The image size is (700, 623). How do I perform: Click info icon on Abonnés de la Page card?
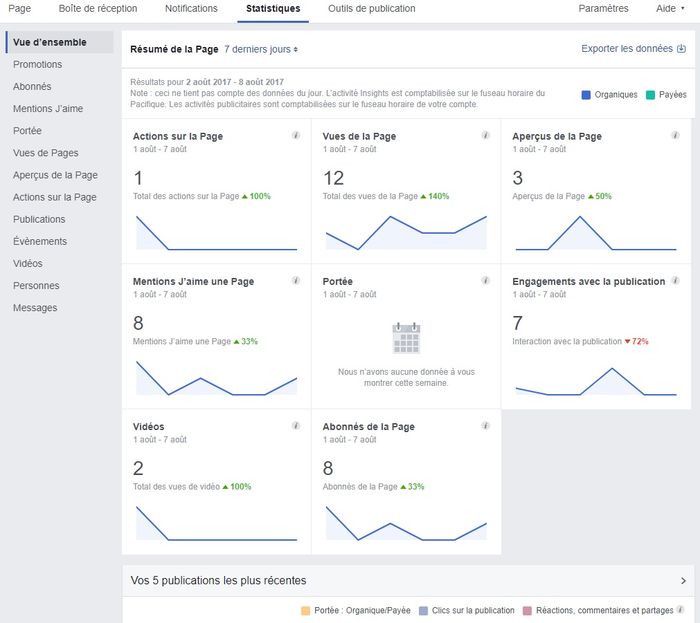pyautogui.click(x=486, y=426)
